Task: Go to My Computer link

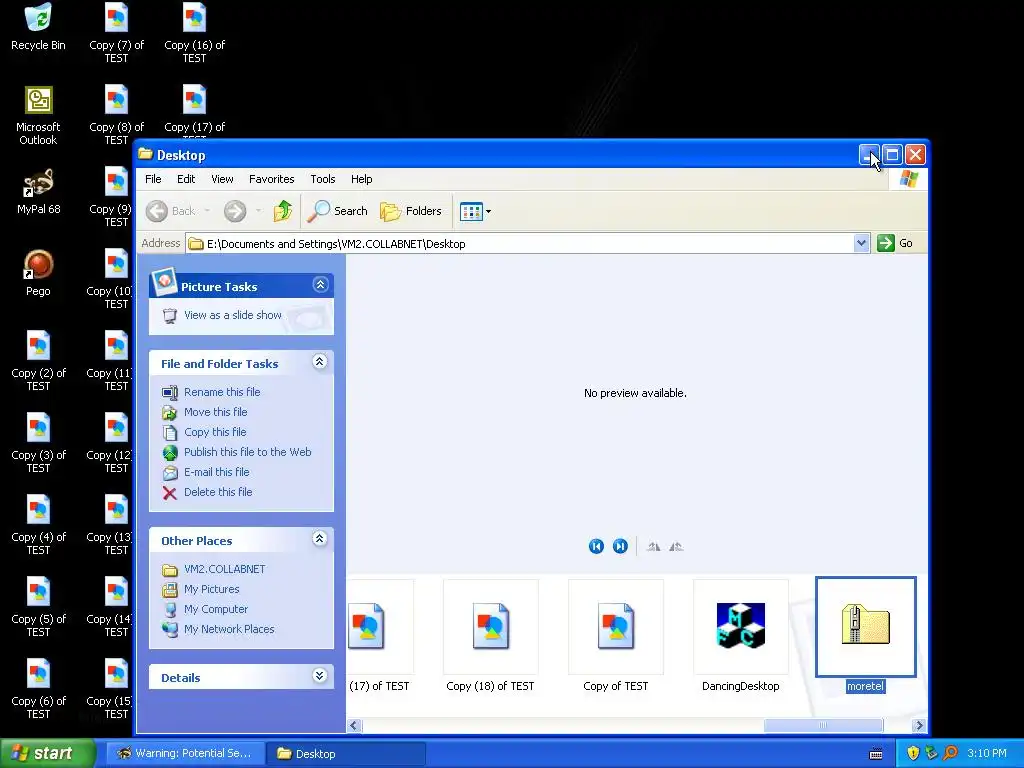Action: (x=216, y=609)
